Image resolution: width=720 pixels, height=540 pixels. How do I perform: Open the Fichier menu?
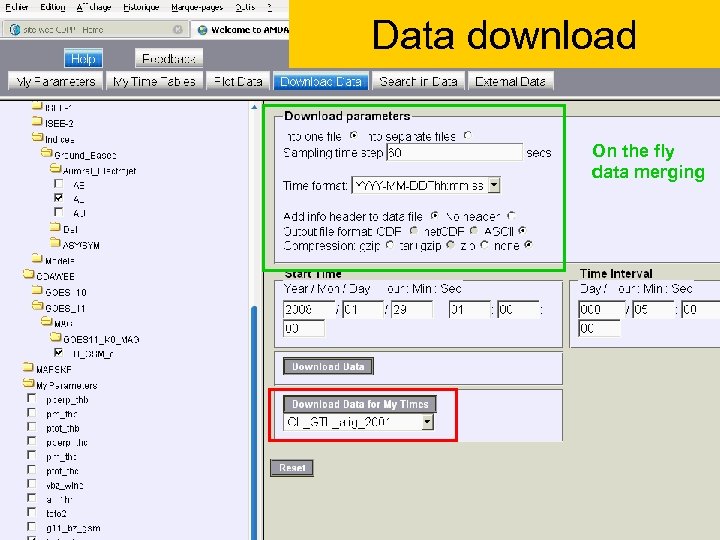17,7
